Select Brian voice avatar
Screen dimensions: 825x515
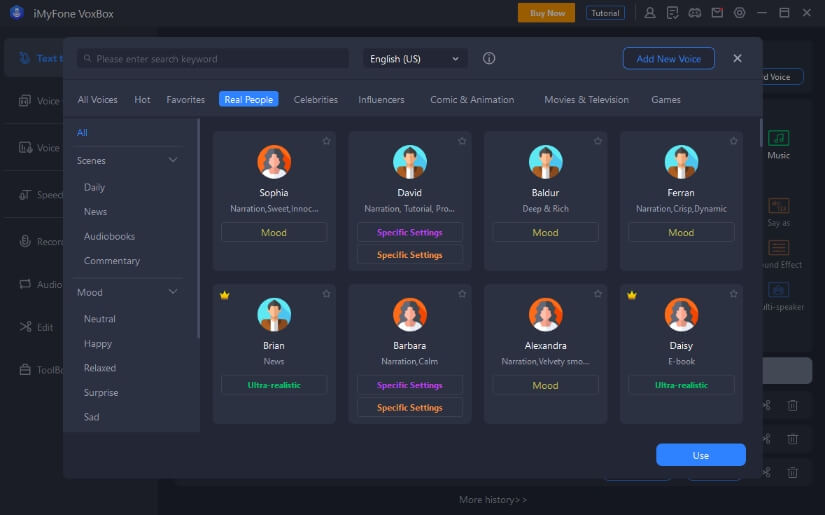274,315
